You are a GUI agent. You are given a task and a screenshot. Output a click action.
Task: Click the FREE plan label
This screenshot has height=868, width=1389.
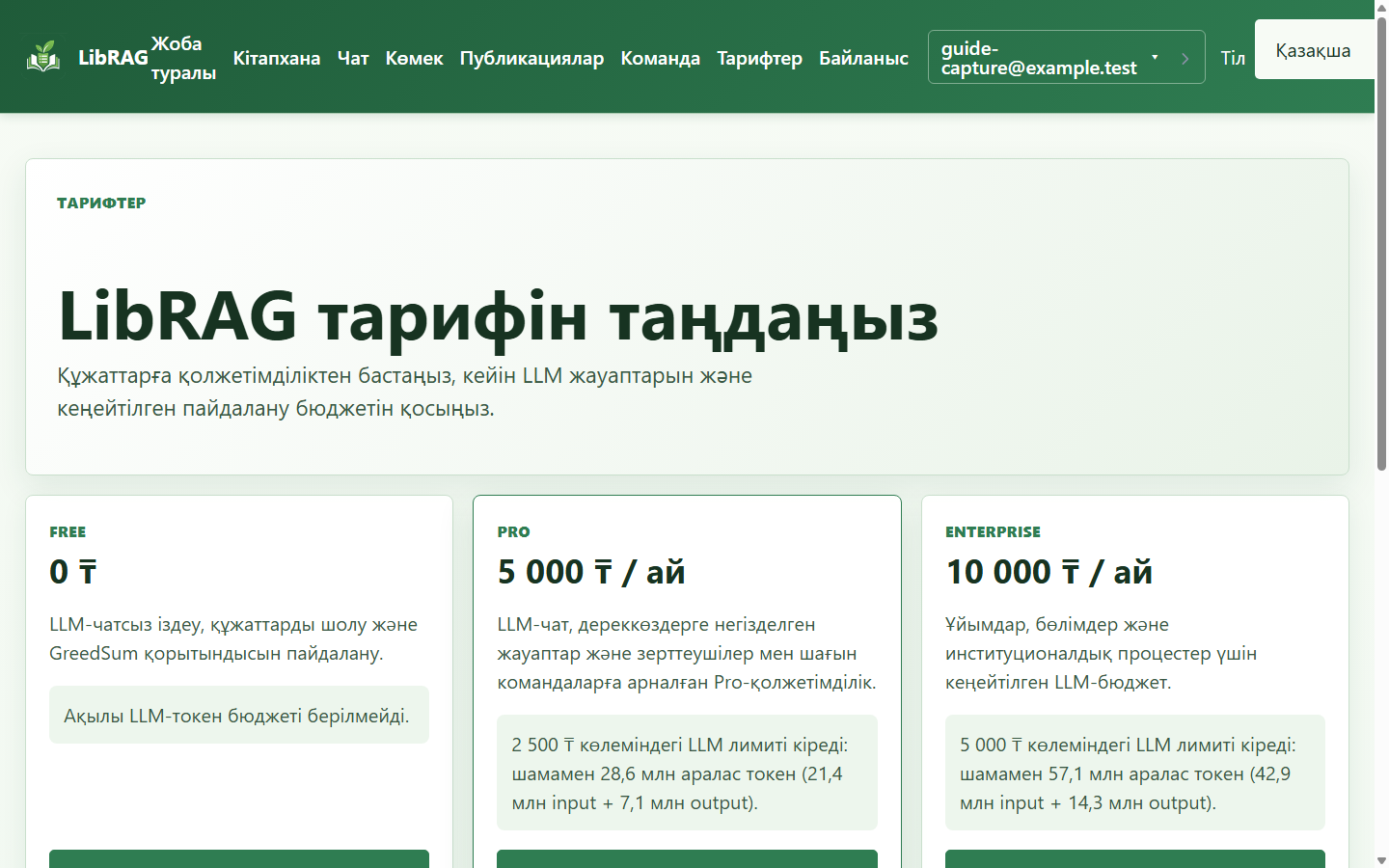click(x=68, y=531)
